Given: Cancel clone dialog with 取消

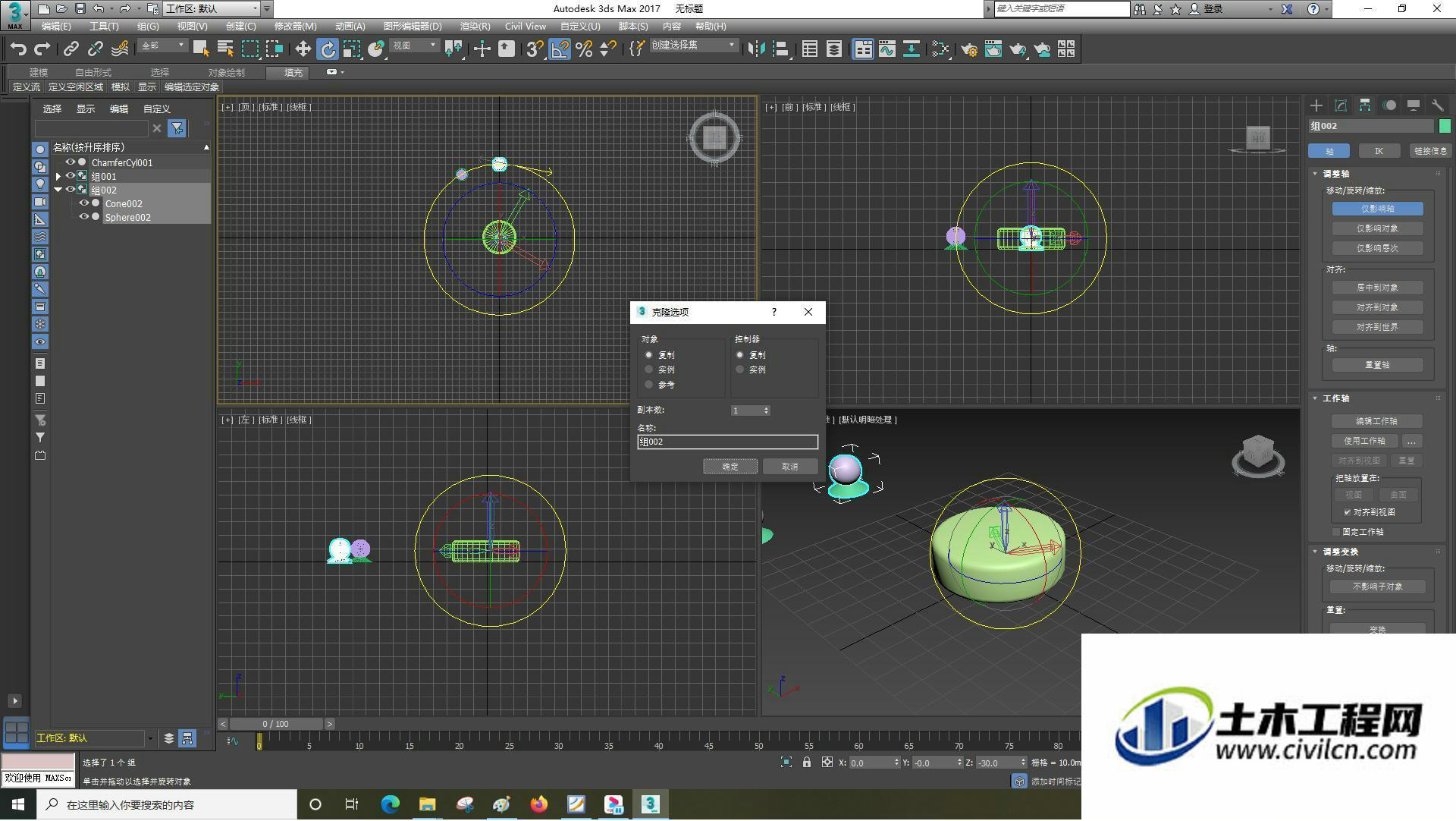Looking at the screenshot, I should 790,467.
